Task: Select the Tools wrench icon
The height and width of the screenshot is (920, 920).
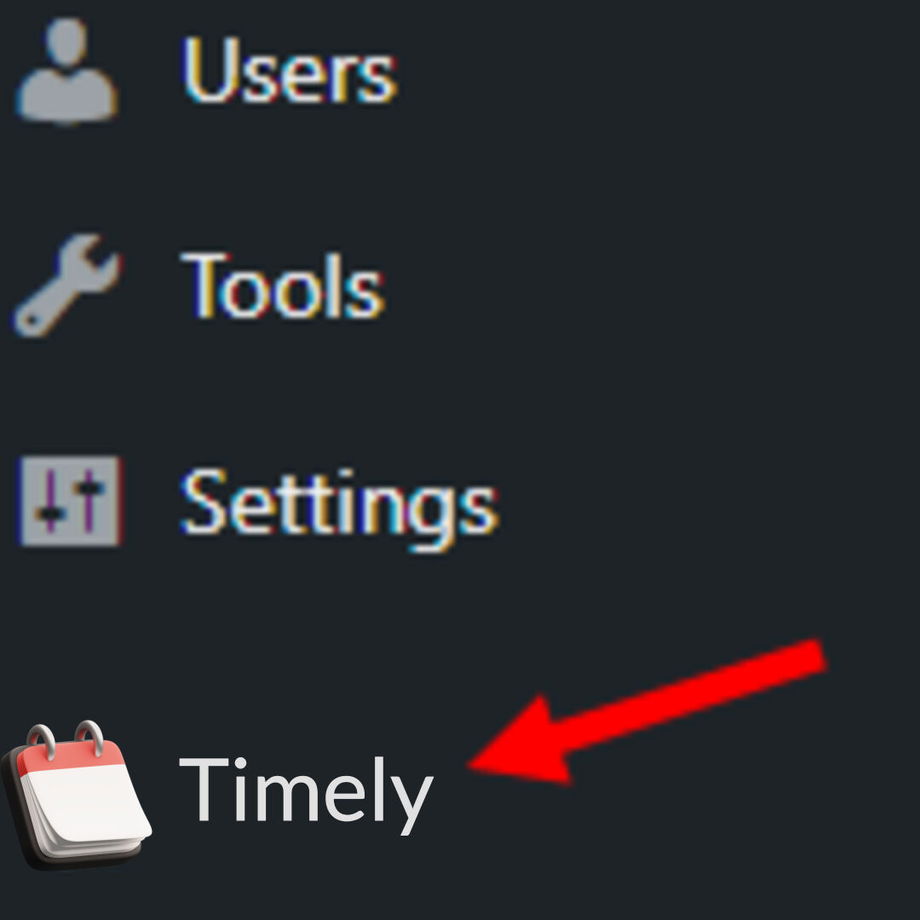Action: (66, 286)
